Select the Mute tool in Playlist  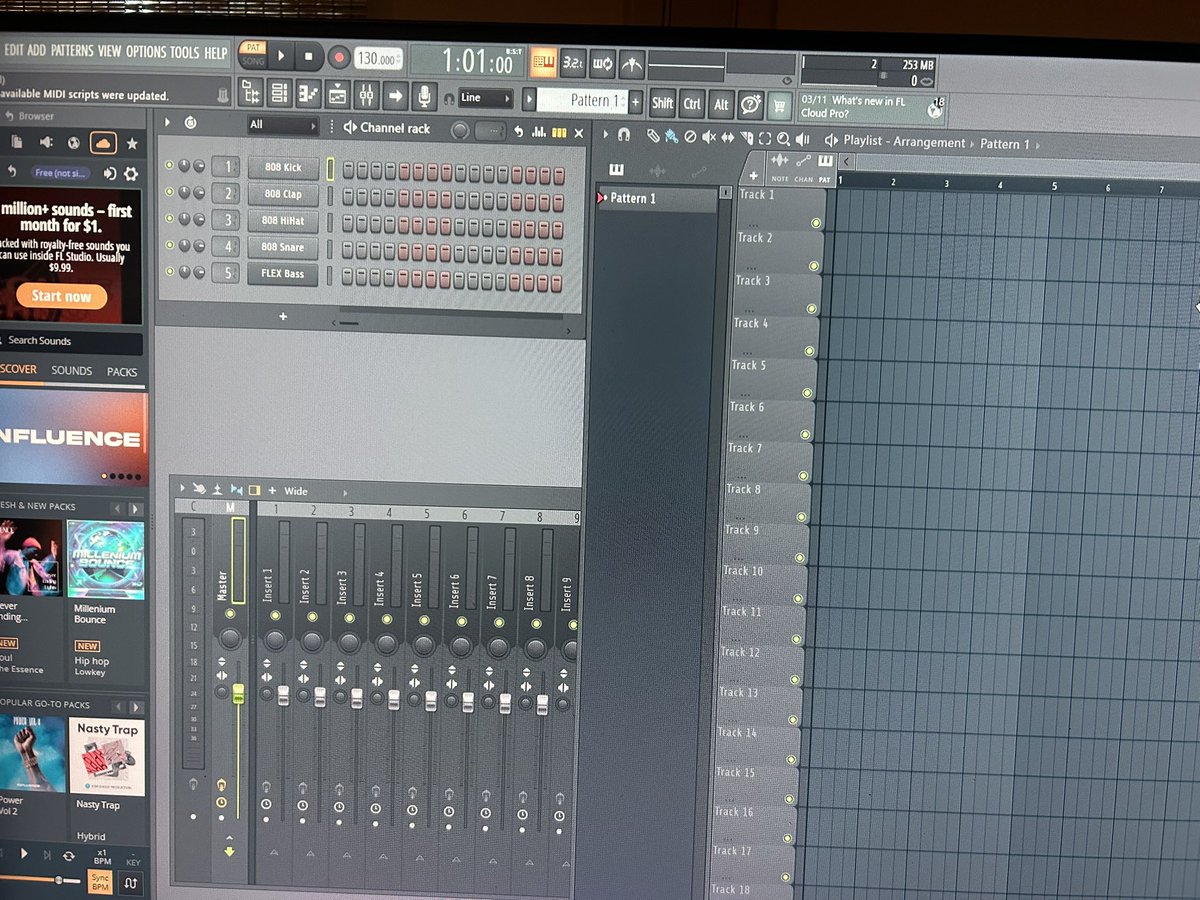[709, 137]
